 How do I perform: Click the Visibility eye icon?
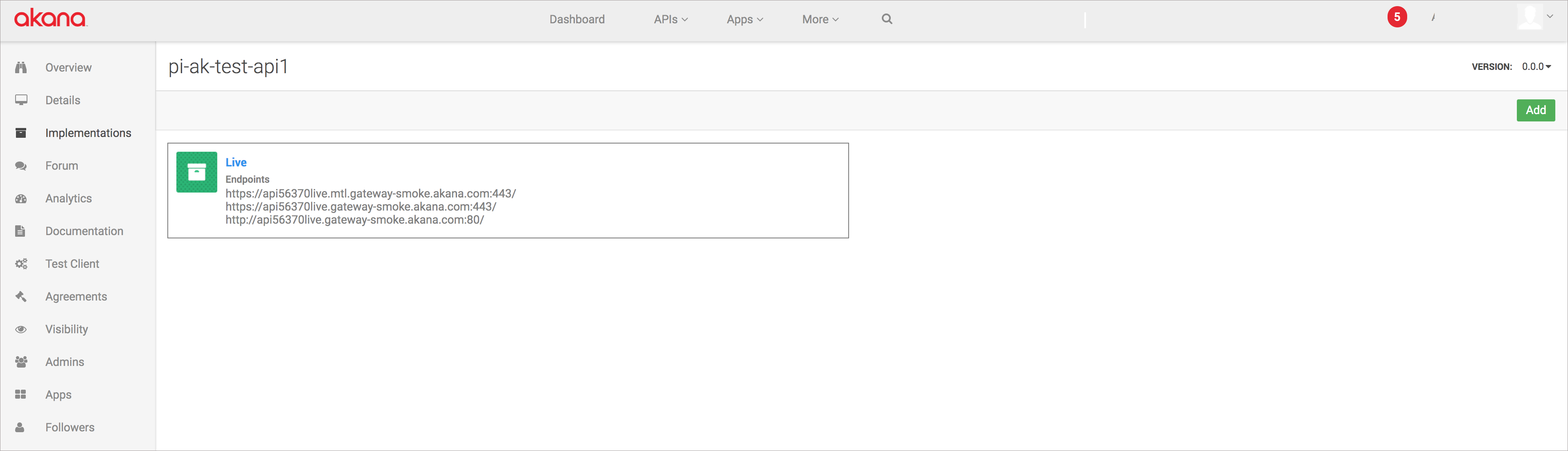[x=21, y=329]
